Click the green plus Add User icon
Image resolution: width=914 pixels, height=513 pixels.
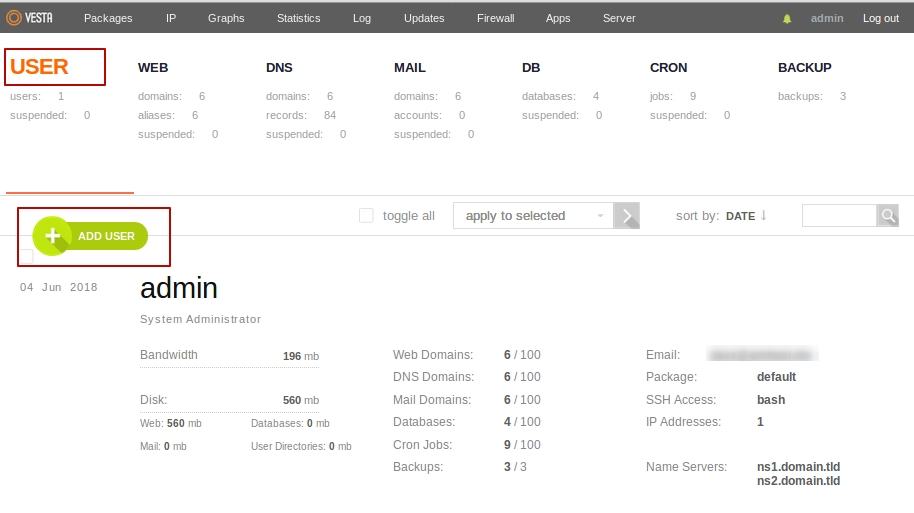click(x=52, y=236)
